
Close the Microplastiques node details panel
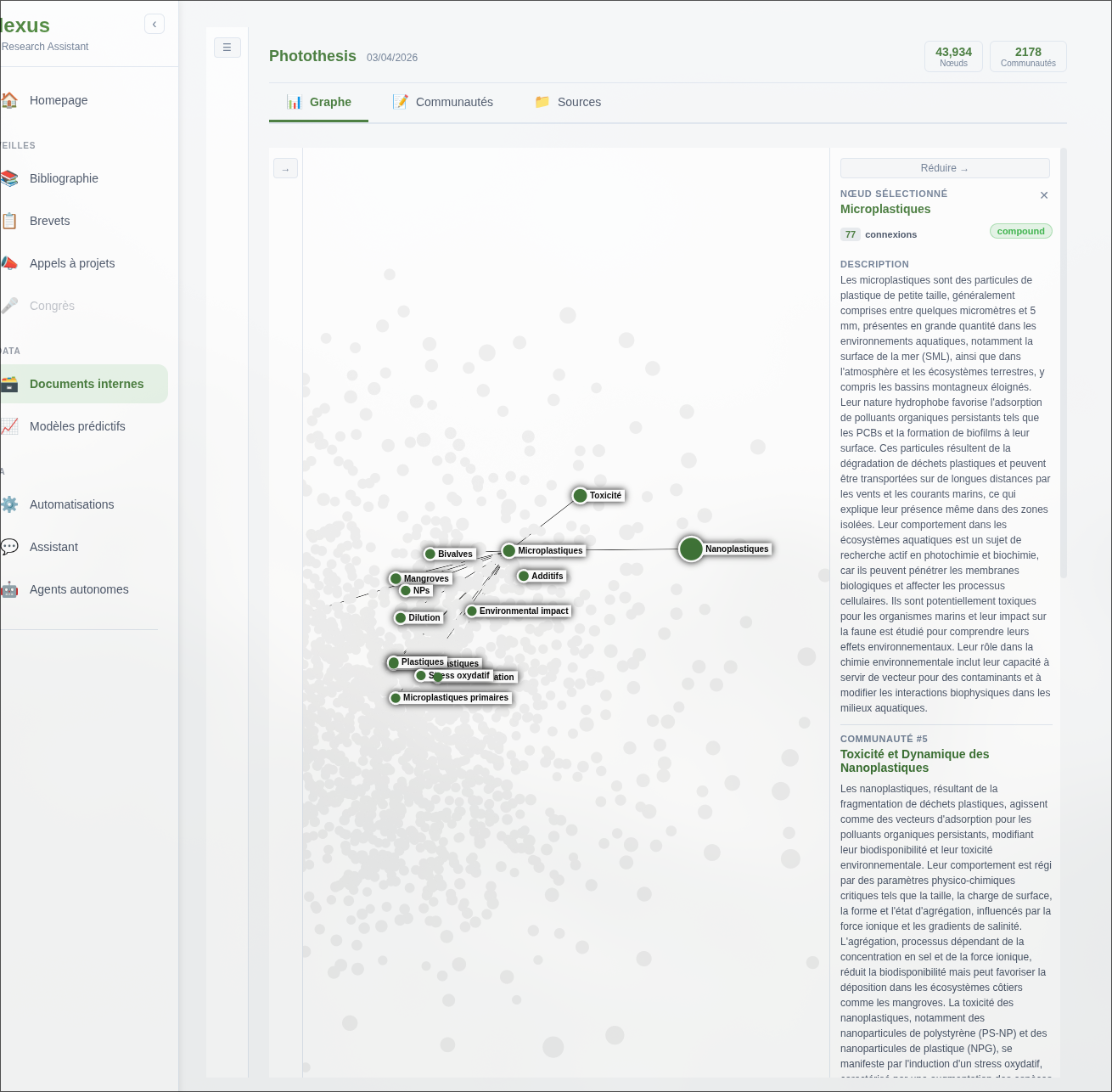coord(1044,195)
